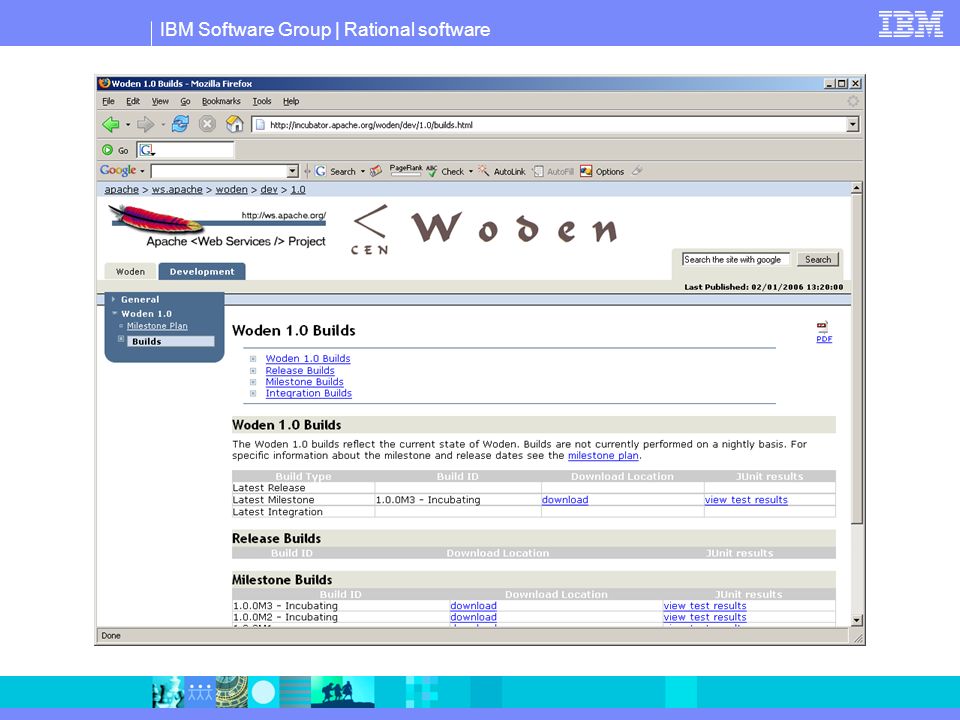Open the Go menu

pyautogui.click(x=185, y=101)
